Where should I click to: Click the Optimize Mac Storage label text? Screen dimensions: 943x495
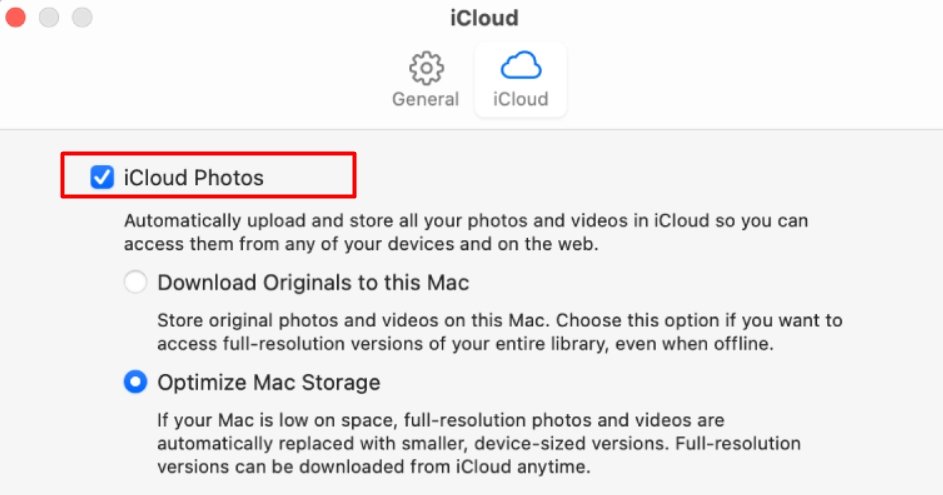[x=269, y=383]
